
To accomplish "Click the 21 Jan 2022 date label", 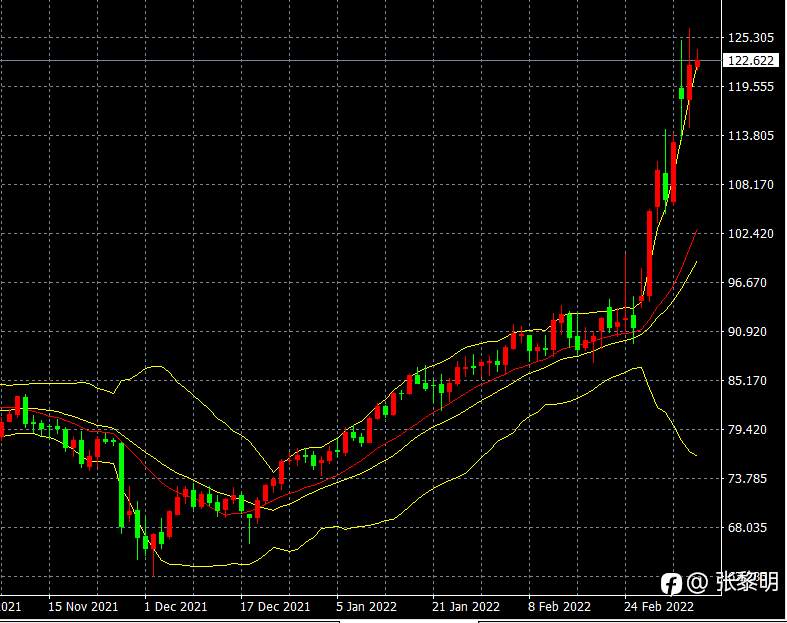I will pyautogui.click(x=466, y=607).
